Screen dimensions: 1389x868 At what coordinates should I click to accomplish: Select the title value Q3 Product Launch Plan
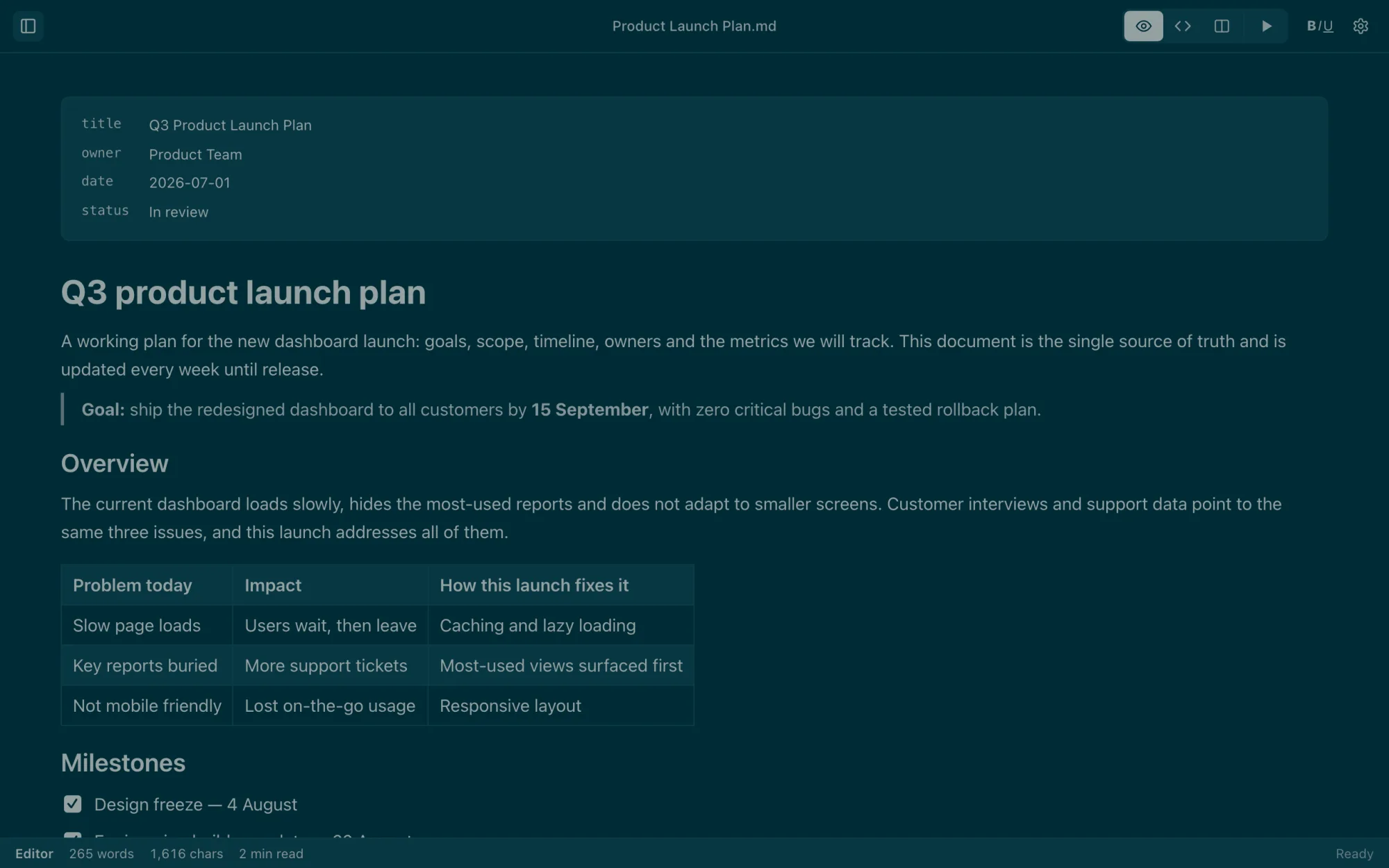(x=230, y=126)
